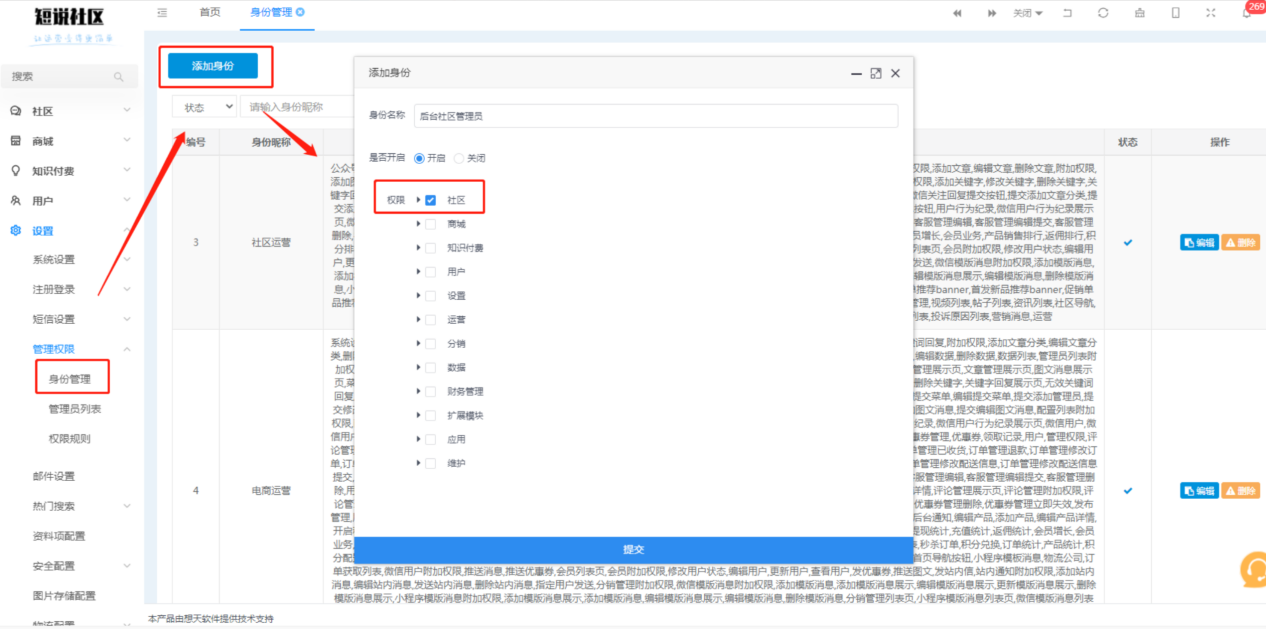Screen dimensions: 1266x629
Task: Check the 知识付费 permission checkbox
Action: pyautogui.click(x=431, y=248)
